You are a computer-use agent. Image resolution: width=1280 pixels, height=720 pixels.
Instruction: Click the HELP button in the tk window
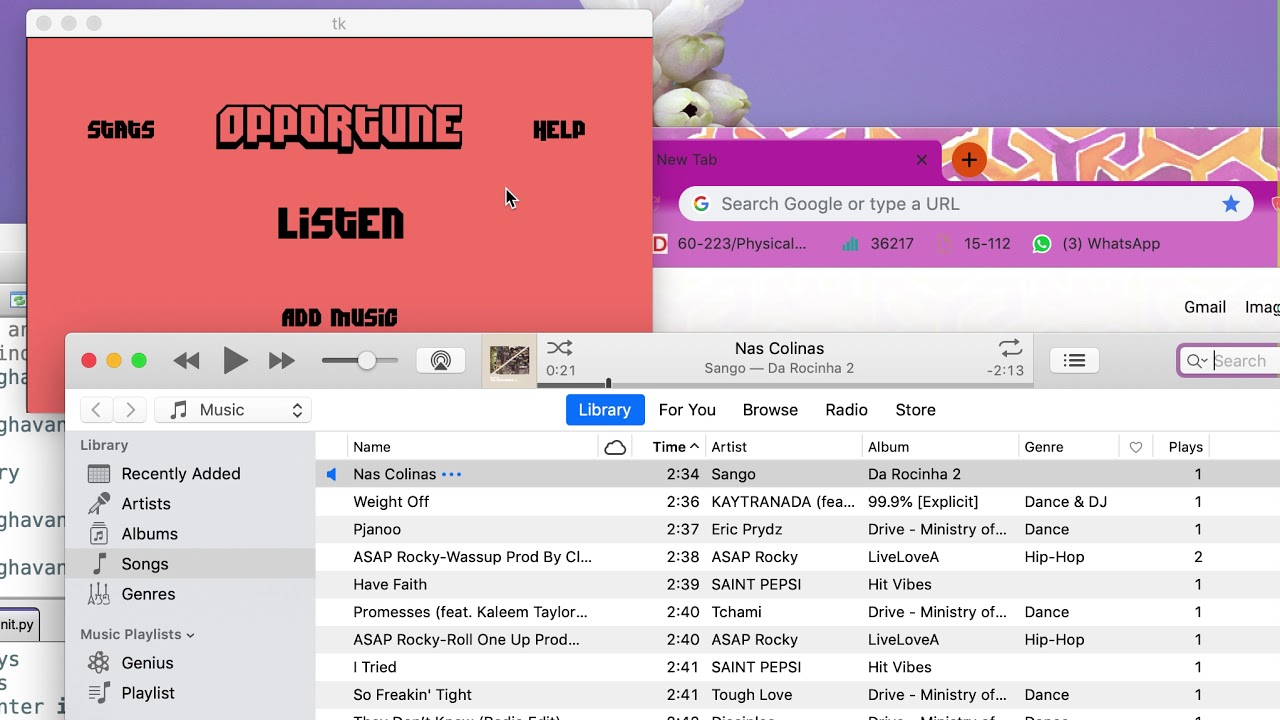(559, 130)
